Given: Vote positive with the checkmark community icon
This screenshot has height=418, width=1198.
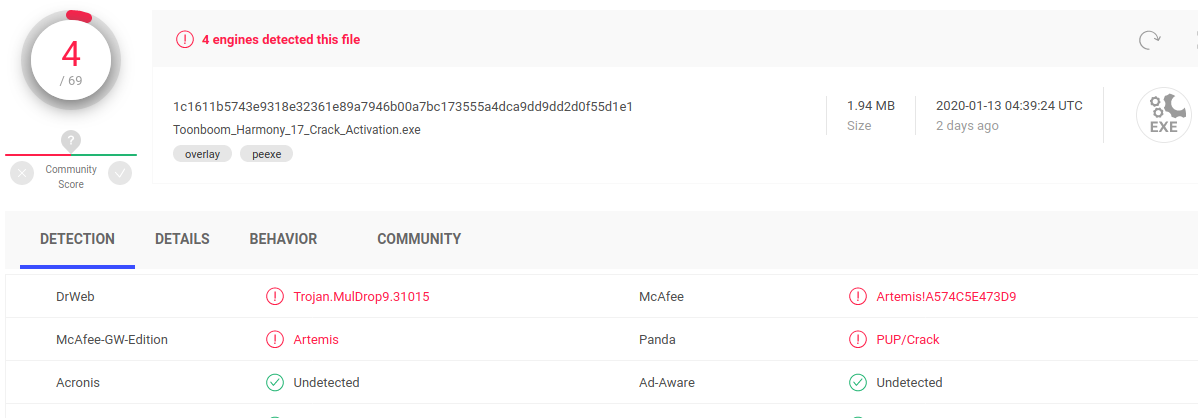Looking at the screenshot, I should click(x=120, y=173).
